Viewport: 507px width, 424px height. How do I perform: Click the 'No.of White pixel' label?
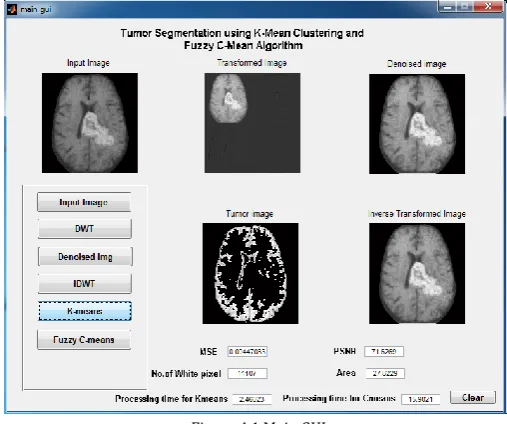(186, 374)
